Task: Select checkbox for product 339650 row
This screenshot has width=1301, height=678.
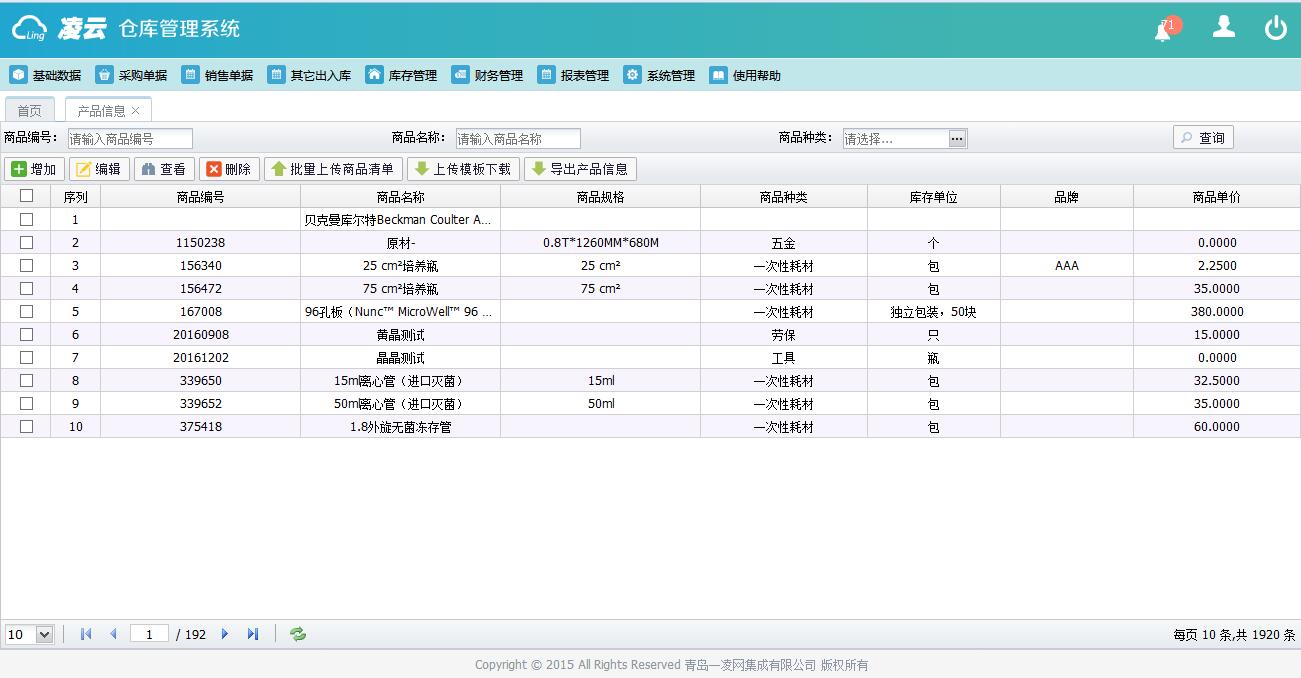Action: click(x=27, y=381)
